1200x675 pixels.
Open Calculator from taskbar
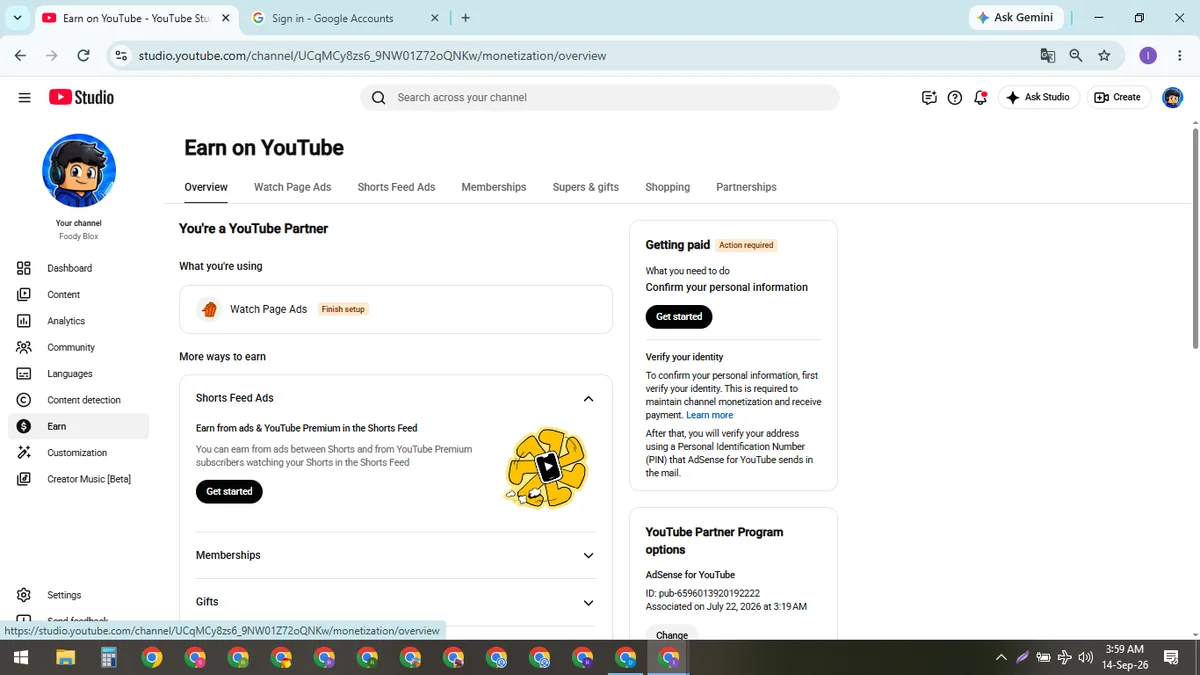click(x=109, y=658)
